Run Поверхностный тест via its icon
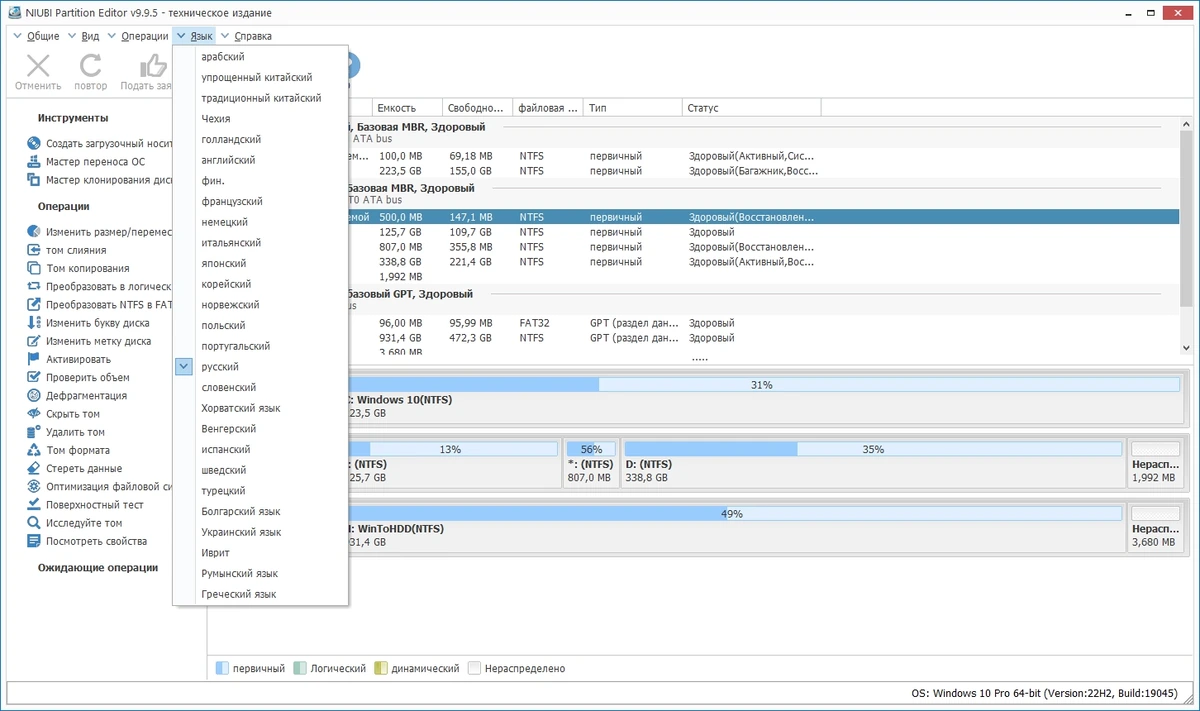Viewport: 1200px width, 711px height. coord(34,505)
